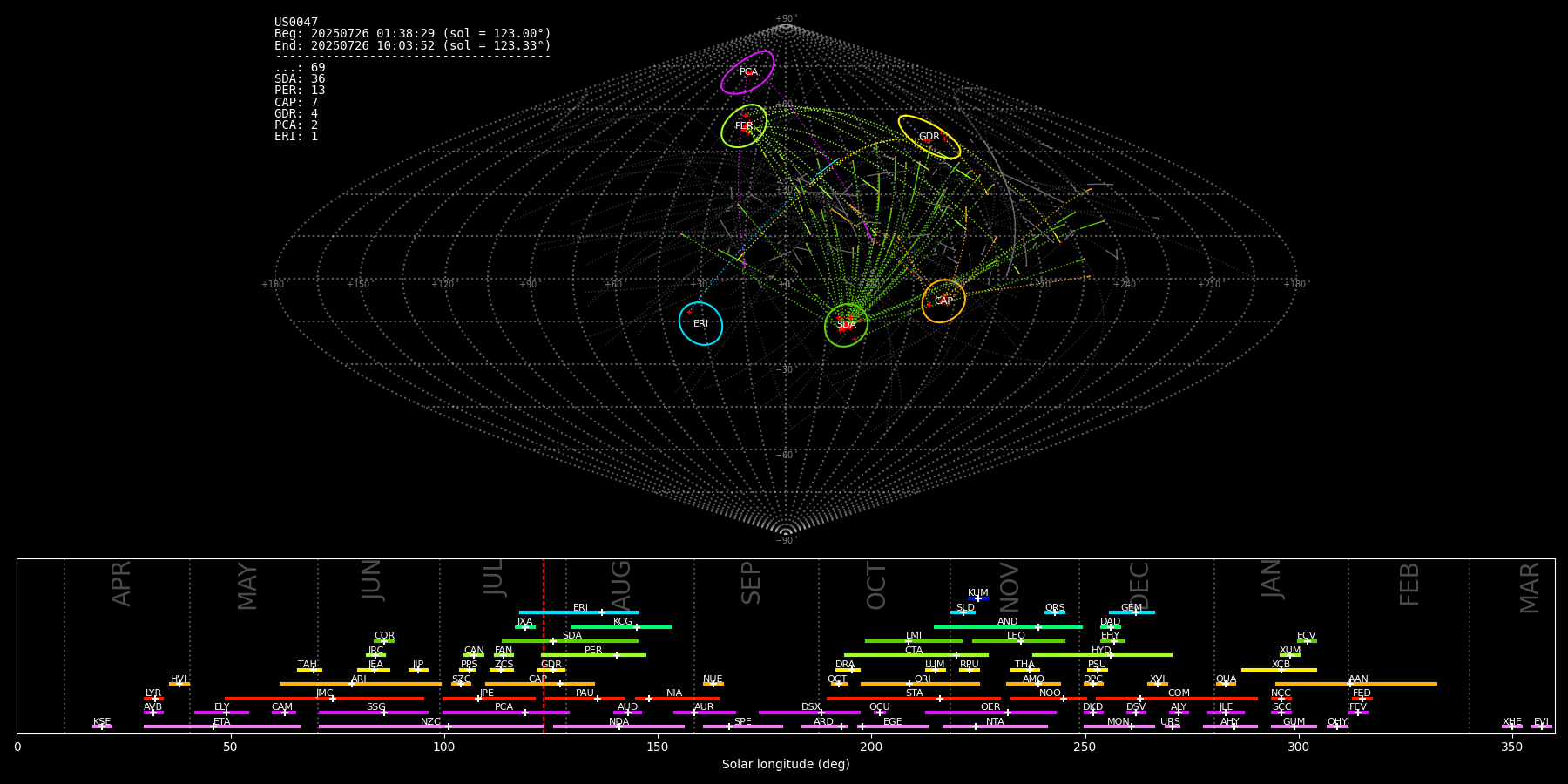Click the 'End: 20250726 10:03:52' line
This screenshot has height=784, width=1568.
[413, 45]
